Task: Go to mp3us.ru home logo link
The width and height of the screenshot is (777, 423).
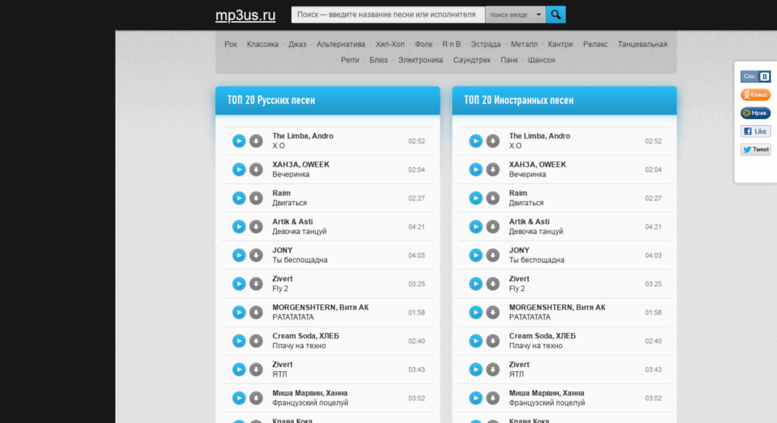Action: tap(245, 15)
